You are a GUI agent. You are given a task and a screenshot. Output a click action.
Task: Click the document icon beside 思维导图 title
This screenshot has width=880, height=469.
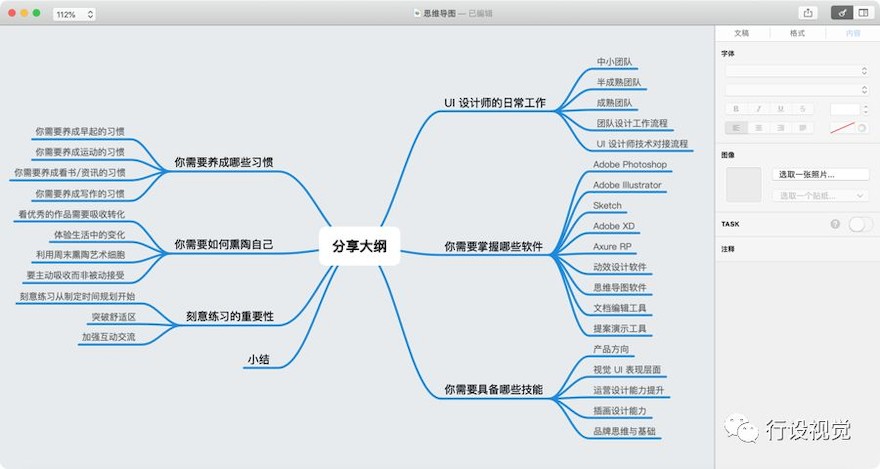pos(417,13)
